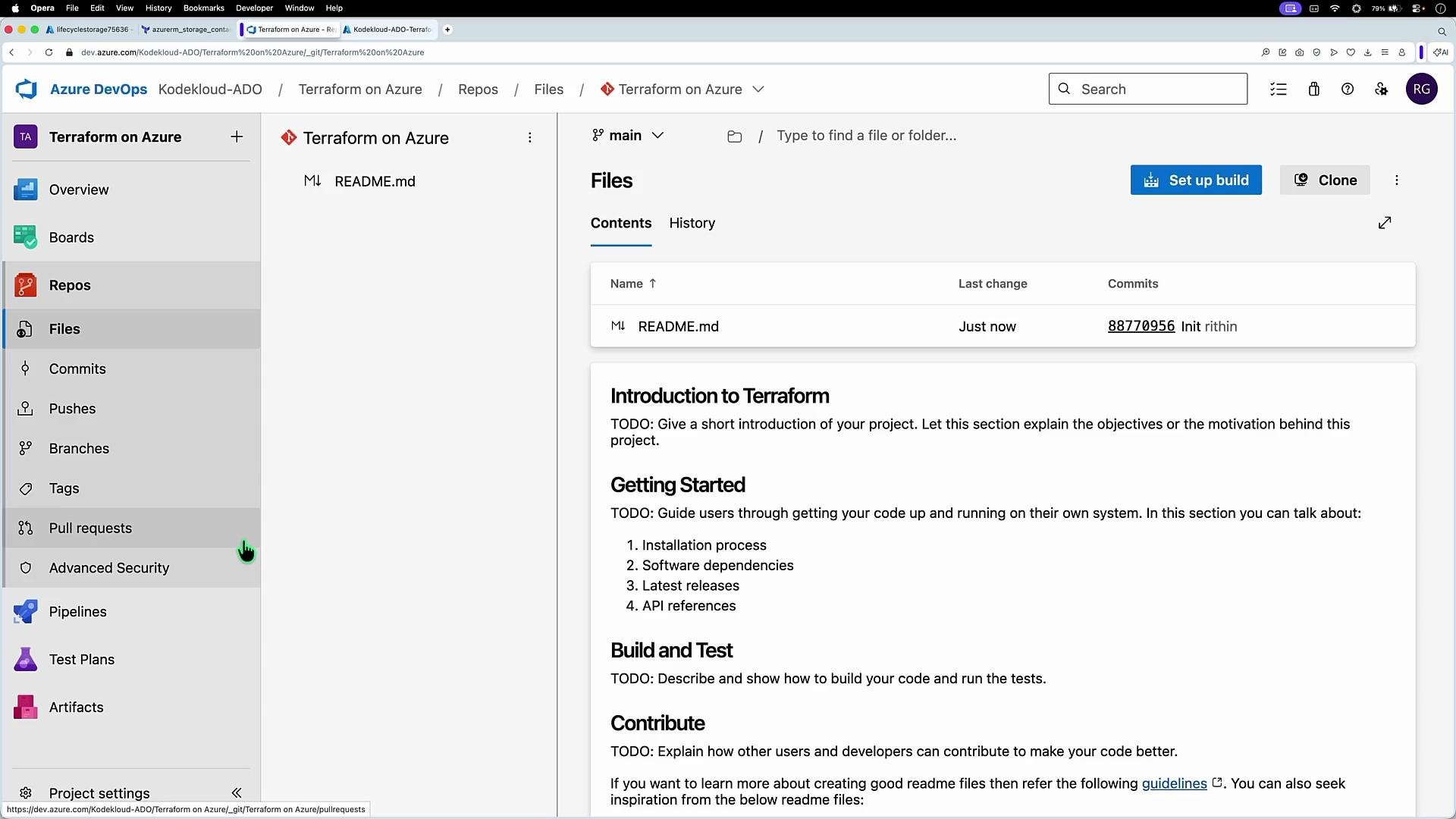
Task: Open Azure DevOps home logo
Action: pyautogui.click(x=27, y=89)
